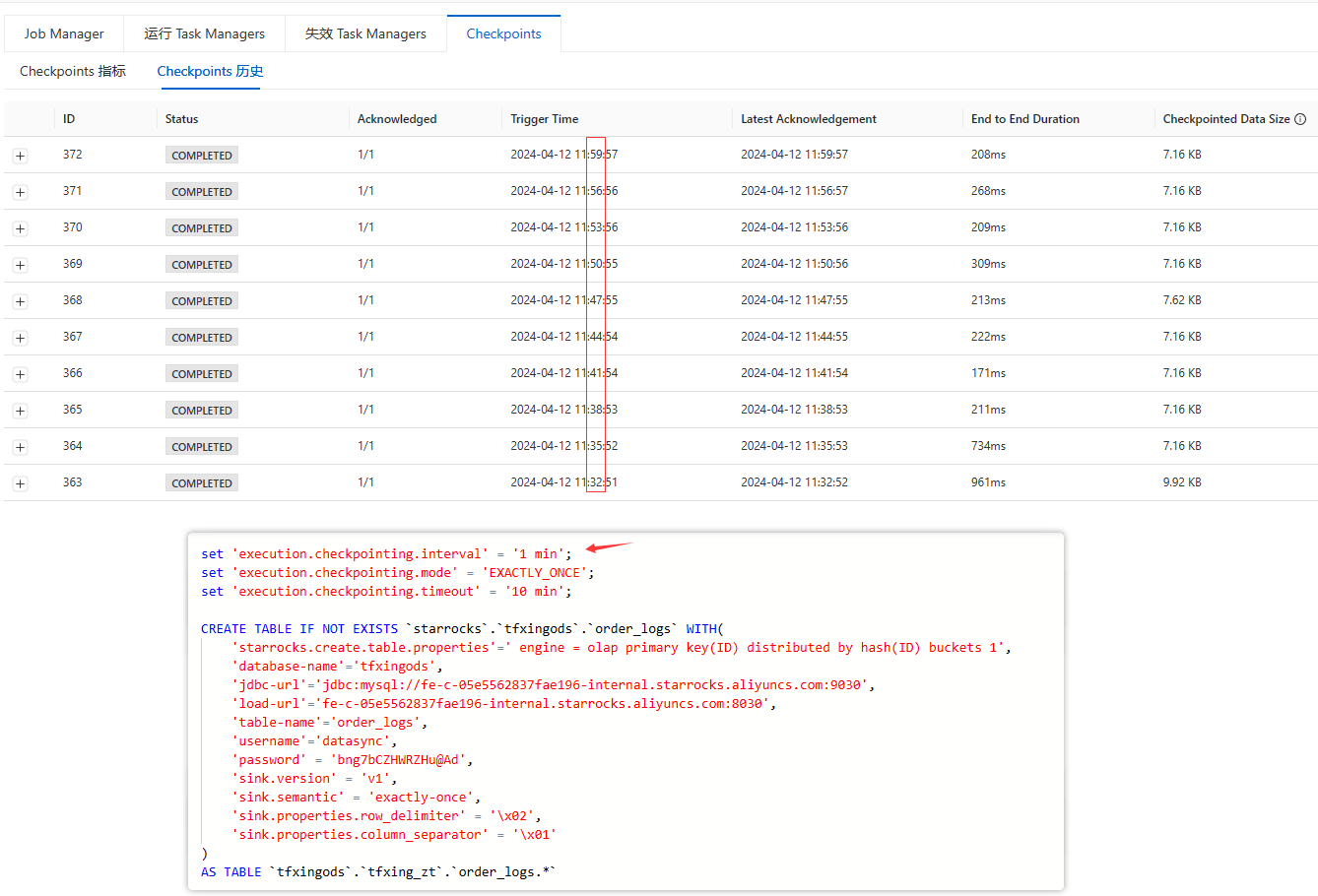Image resolution: width=1318 pixels, height=896 pixels.
Task: Click the Acknowledged column header
Action: 397,119
